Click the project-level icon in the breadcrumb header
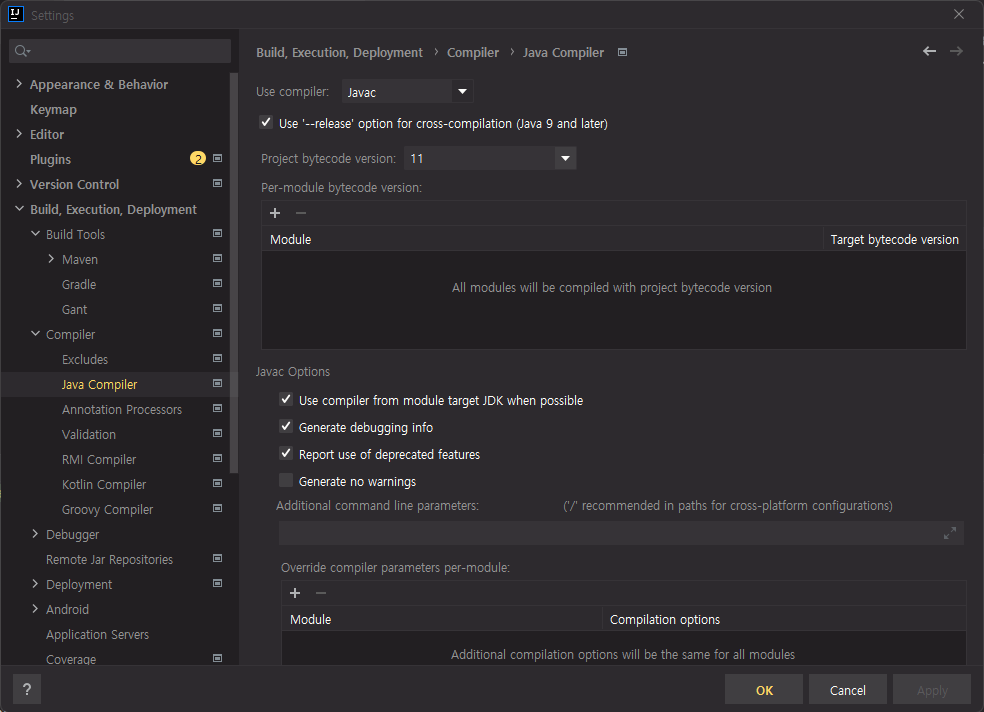 pyautogui.click(x=623, y=53)
